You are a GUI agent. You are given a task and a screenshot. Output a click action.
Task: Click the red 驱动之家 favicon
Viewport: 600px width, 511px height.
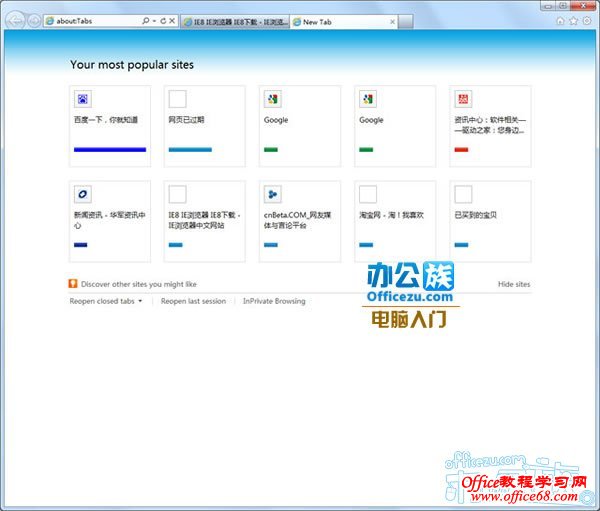(x=463, y=99)
